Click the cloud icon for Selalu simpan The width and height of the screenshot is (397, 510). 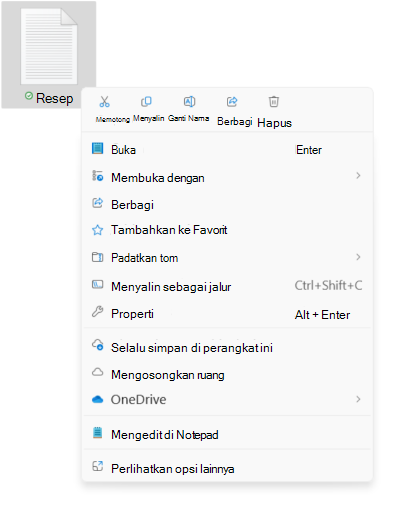(x=98, y=345)
